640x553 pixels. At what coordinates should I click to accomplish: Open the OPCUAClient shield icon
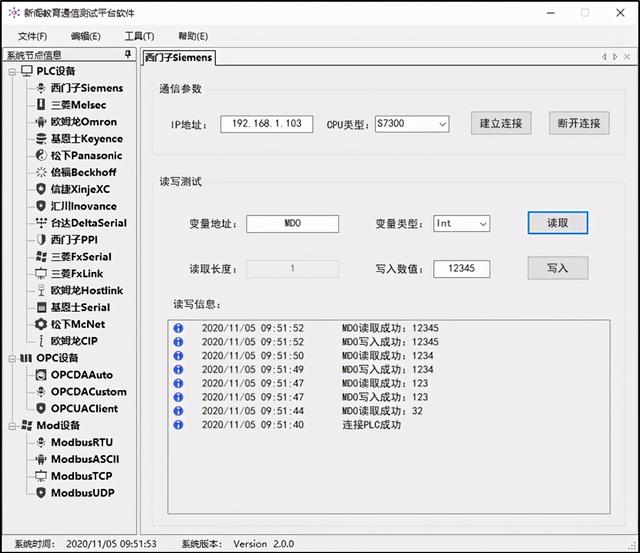coord(40,408)
